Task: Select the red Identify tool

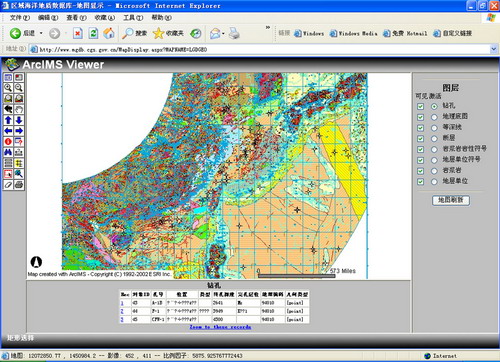Action: tap(8, 141)
